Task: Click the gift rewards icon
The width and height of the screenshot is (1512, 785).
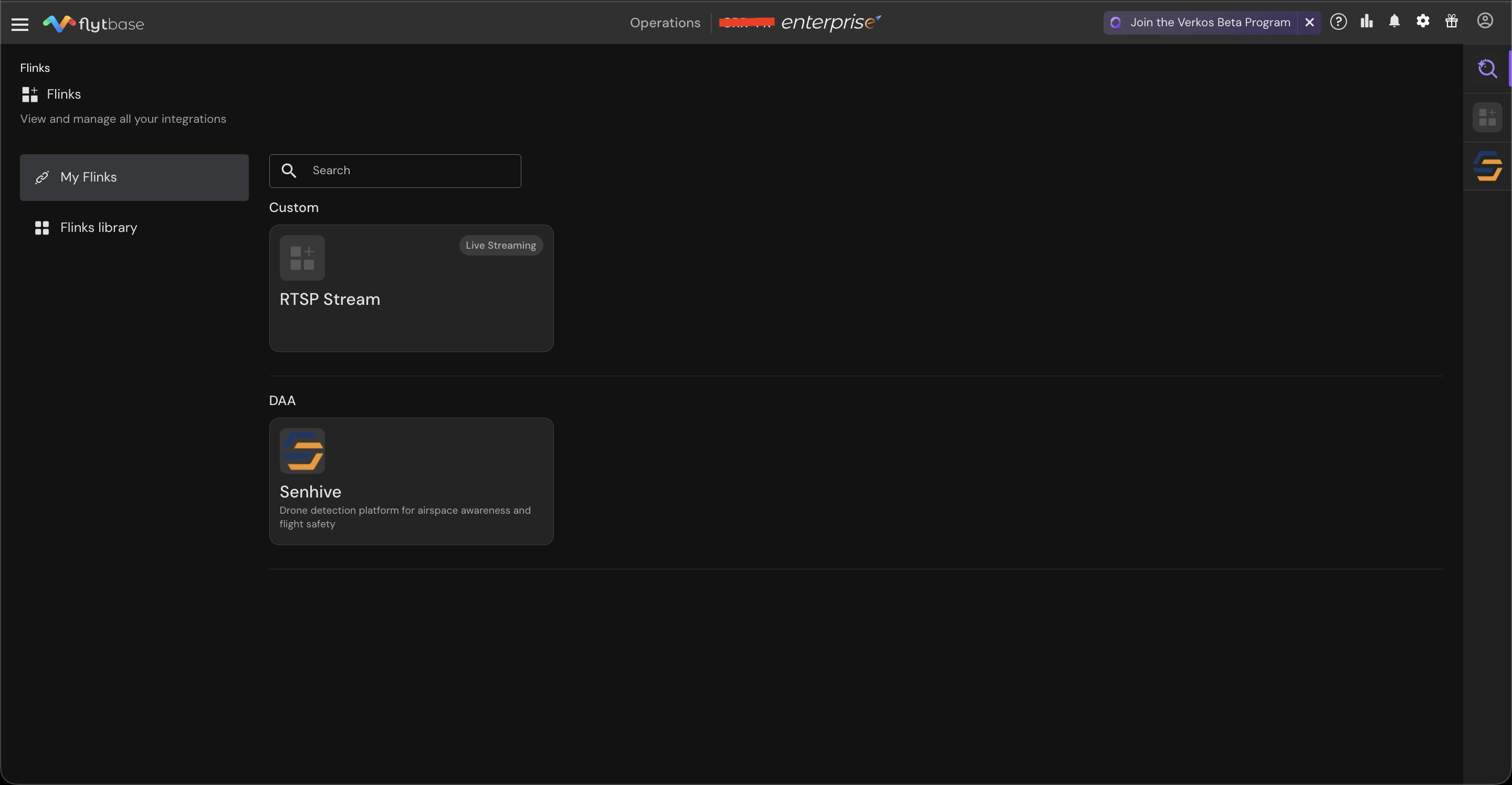Action: click(x=1452, y=22)
